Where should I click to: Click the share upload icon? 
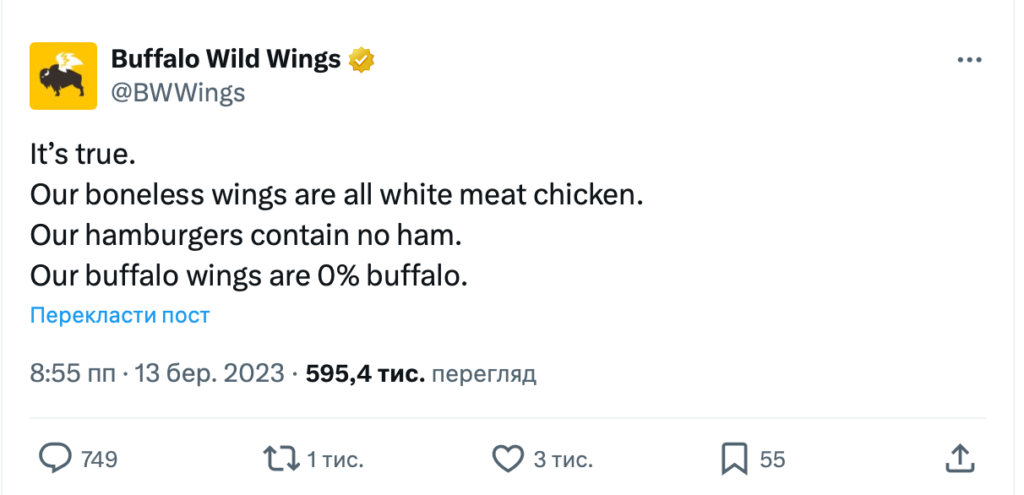(959, 459)
